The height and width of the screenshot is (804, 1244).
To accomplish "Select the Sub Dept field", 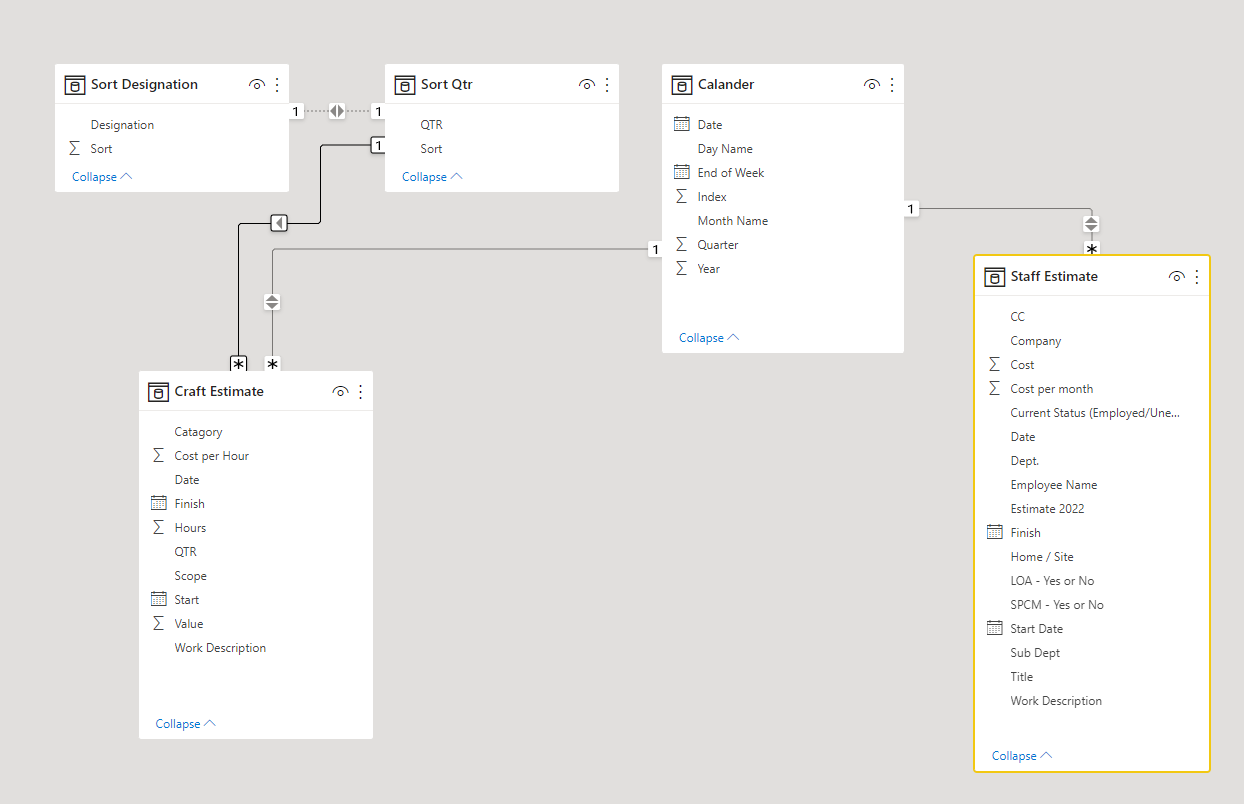I will click(x=1035, y=653).
